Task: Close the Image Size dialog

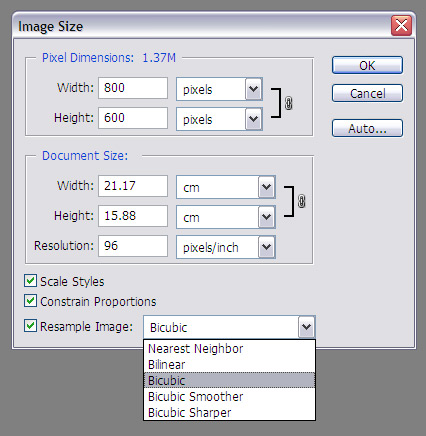Action: tap(401, 26)
